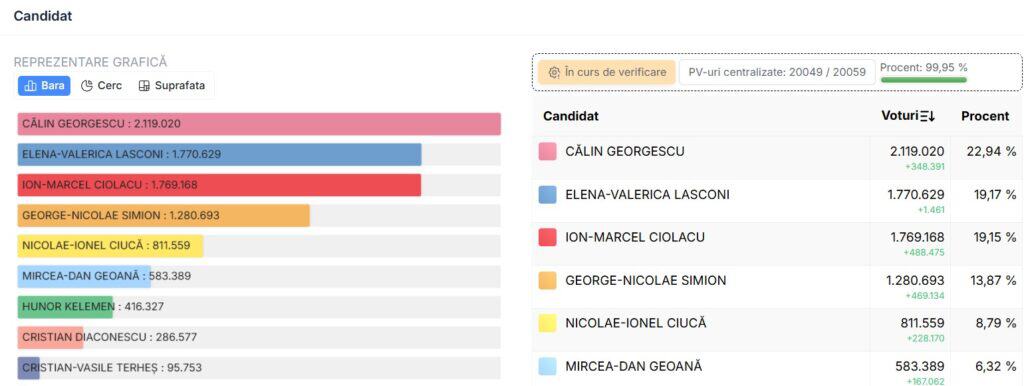Click the green Procent progress bar
Screen dimensions: 1024x386
point(923,80)
